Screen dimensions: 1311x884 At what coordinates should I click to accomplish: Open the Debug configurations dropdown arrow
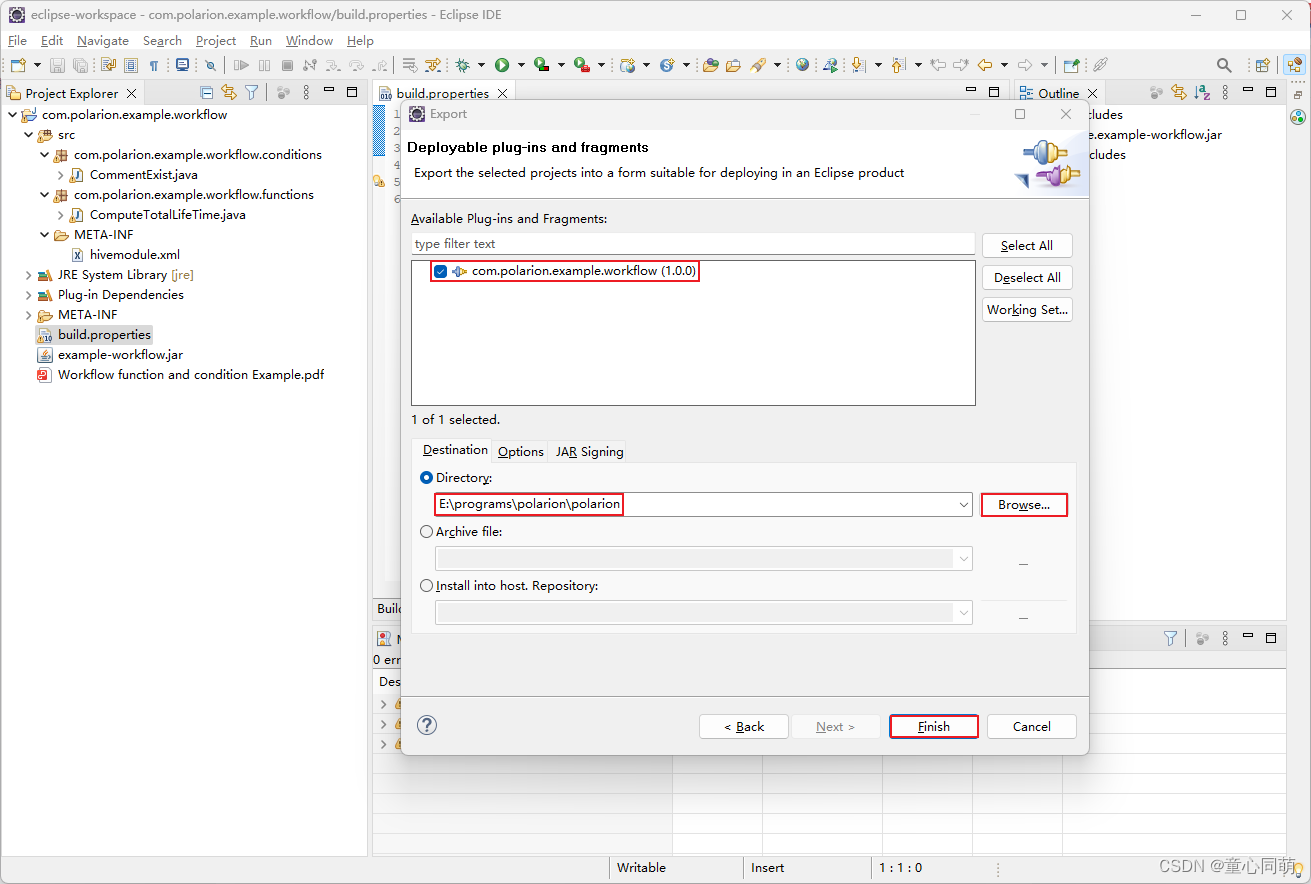(x=481, y=65)
